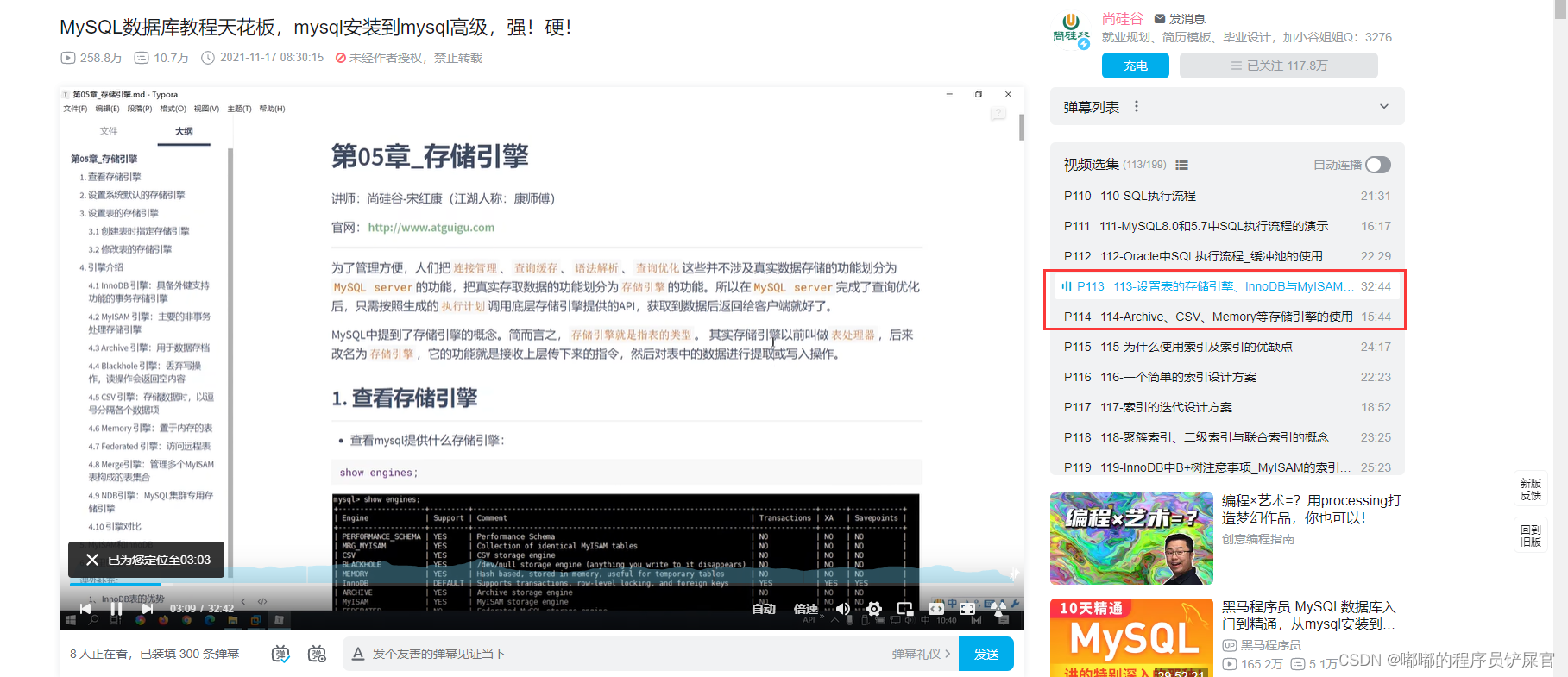Dismiss the 已为您定位至03:03 notice
The width and height of the screenshot is (1568, 677).
click(x=92, y=560)
